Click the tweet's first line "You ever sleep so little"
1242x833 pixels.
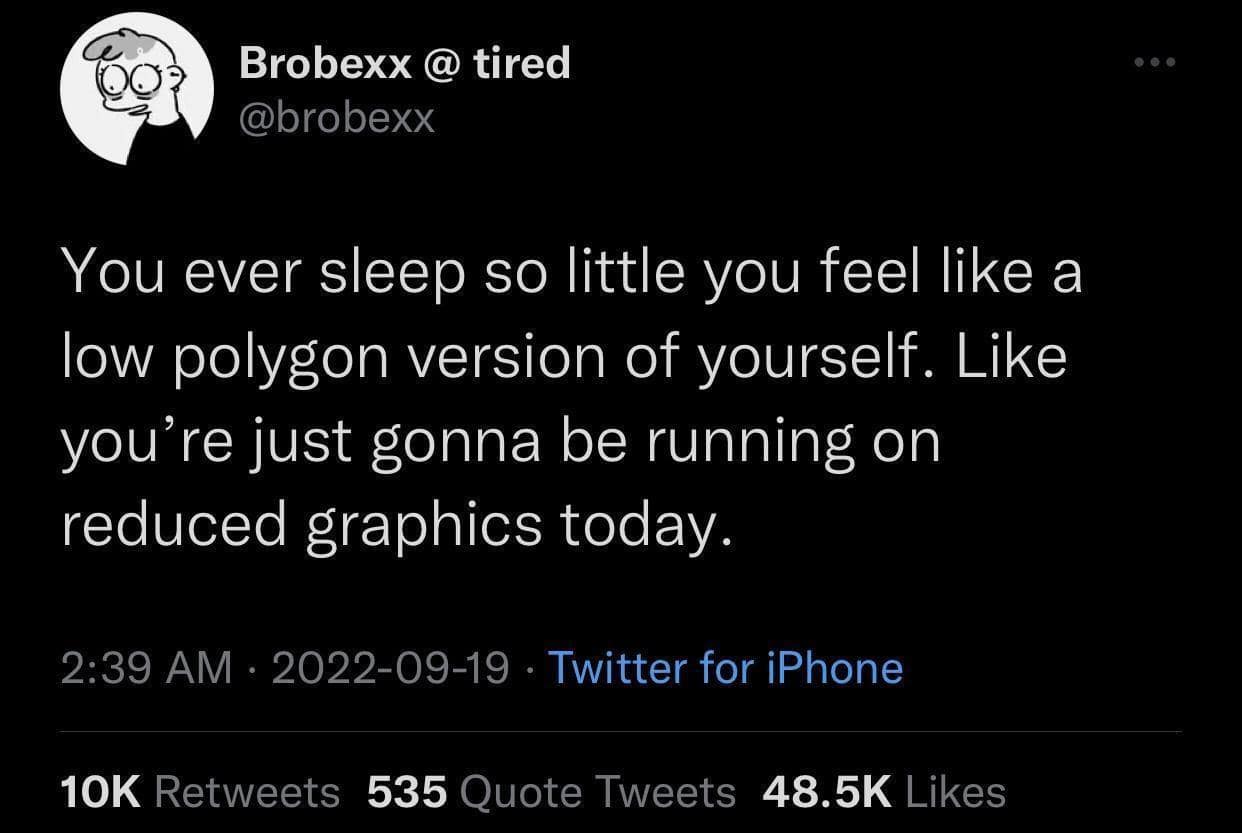pyautogui.click(x=300, y=272)
